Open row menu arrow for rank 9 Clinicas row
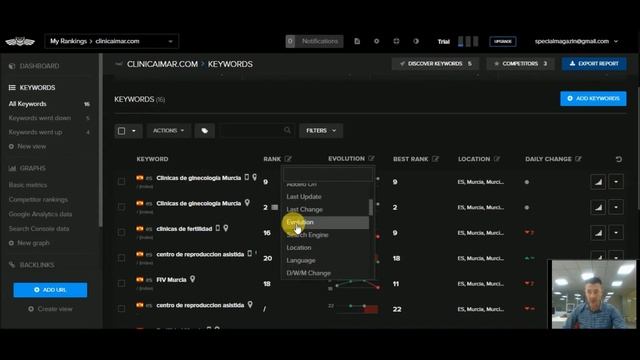640x360 pixels. pyautogui.click(x=616, y=182)
